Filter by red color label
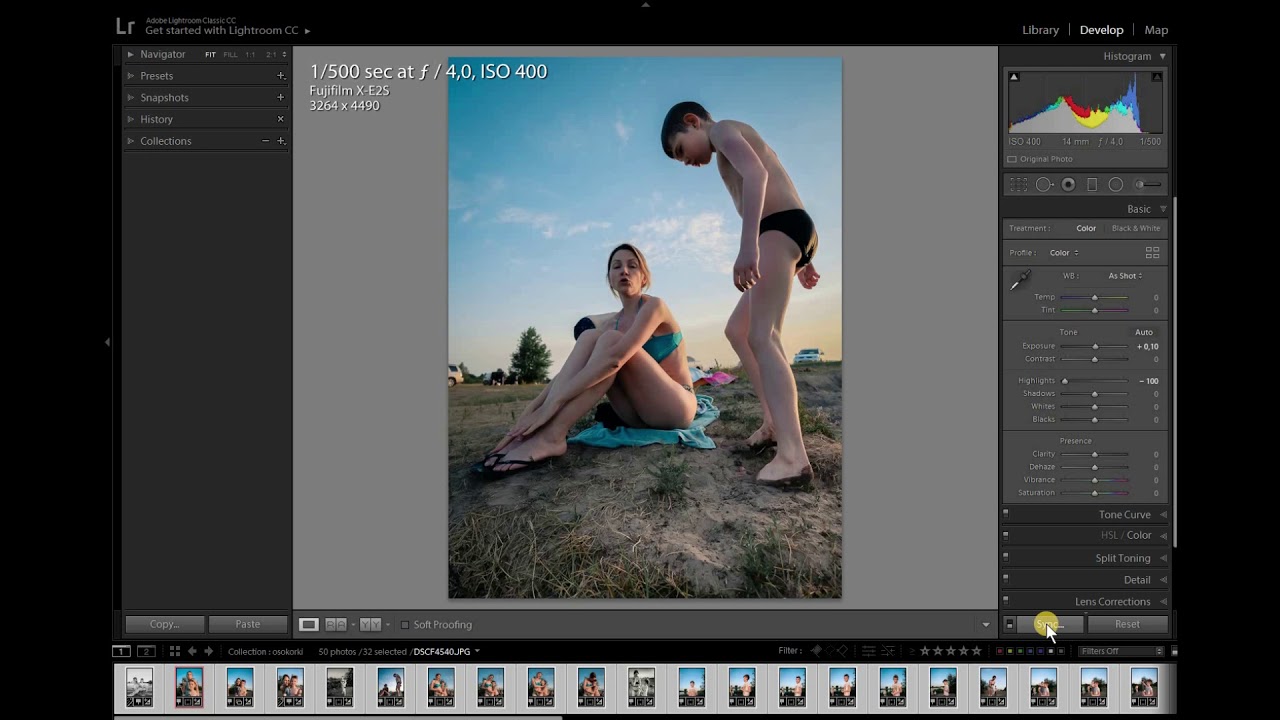The image size is (1280, 720). (x=1000, y=652)
